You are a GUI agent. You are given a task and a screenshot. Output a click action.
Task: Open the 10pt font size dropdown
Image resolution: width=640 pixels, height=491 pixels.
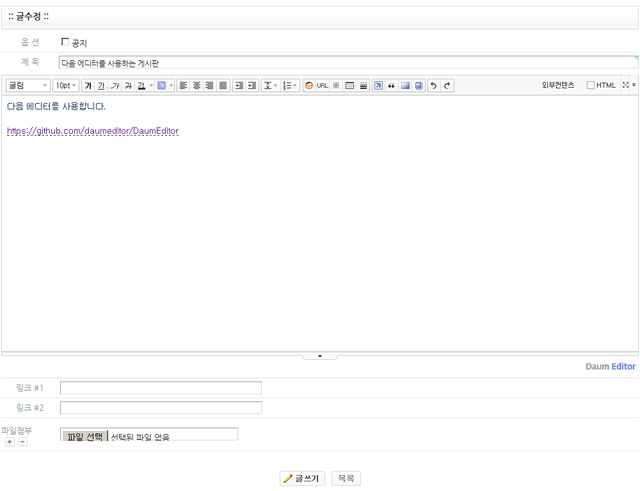click(x=66, y=86)
